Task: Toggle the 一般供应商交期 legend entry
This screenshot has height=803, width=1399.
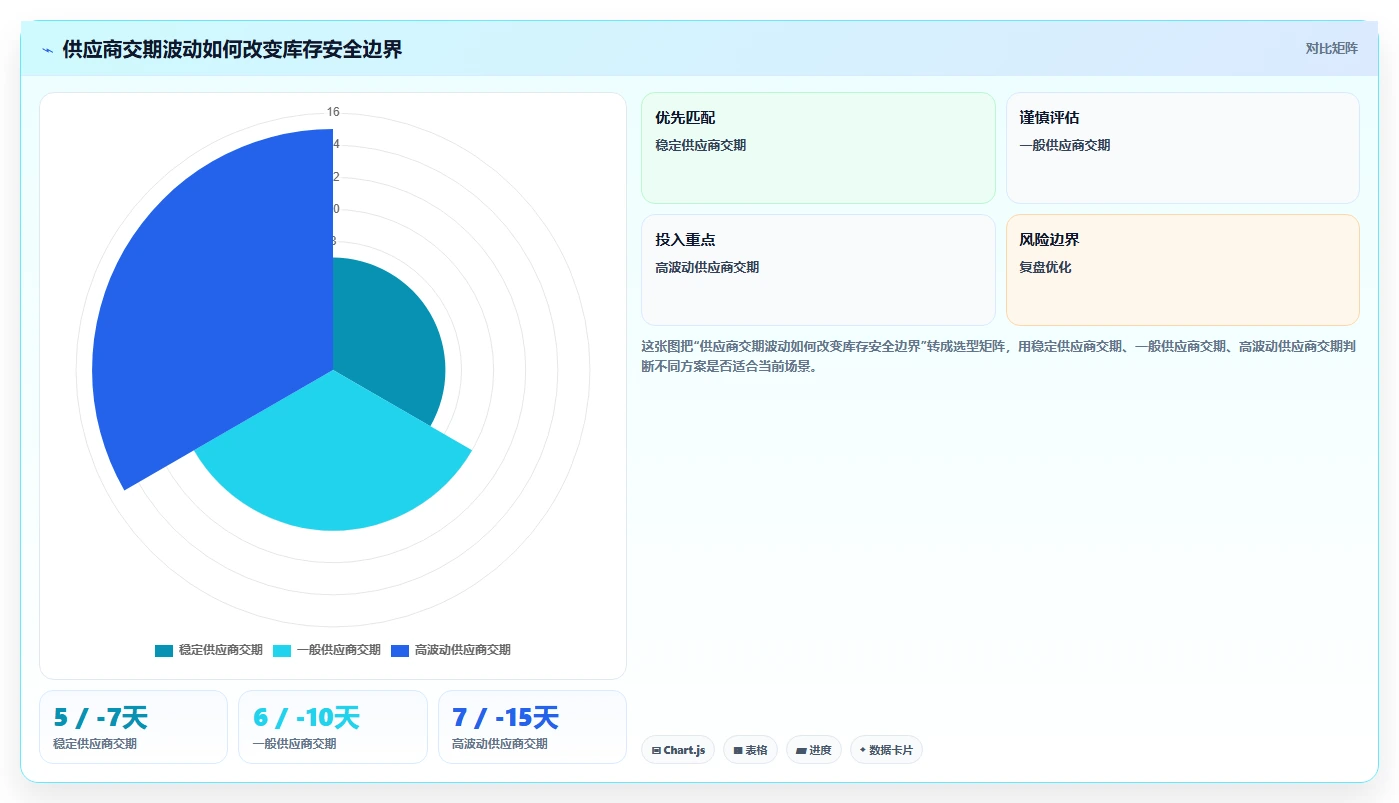Action: (x=326, y=650)
